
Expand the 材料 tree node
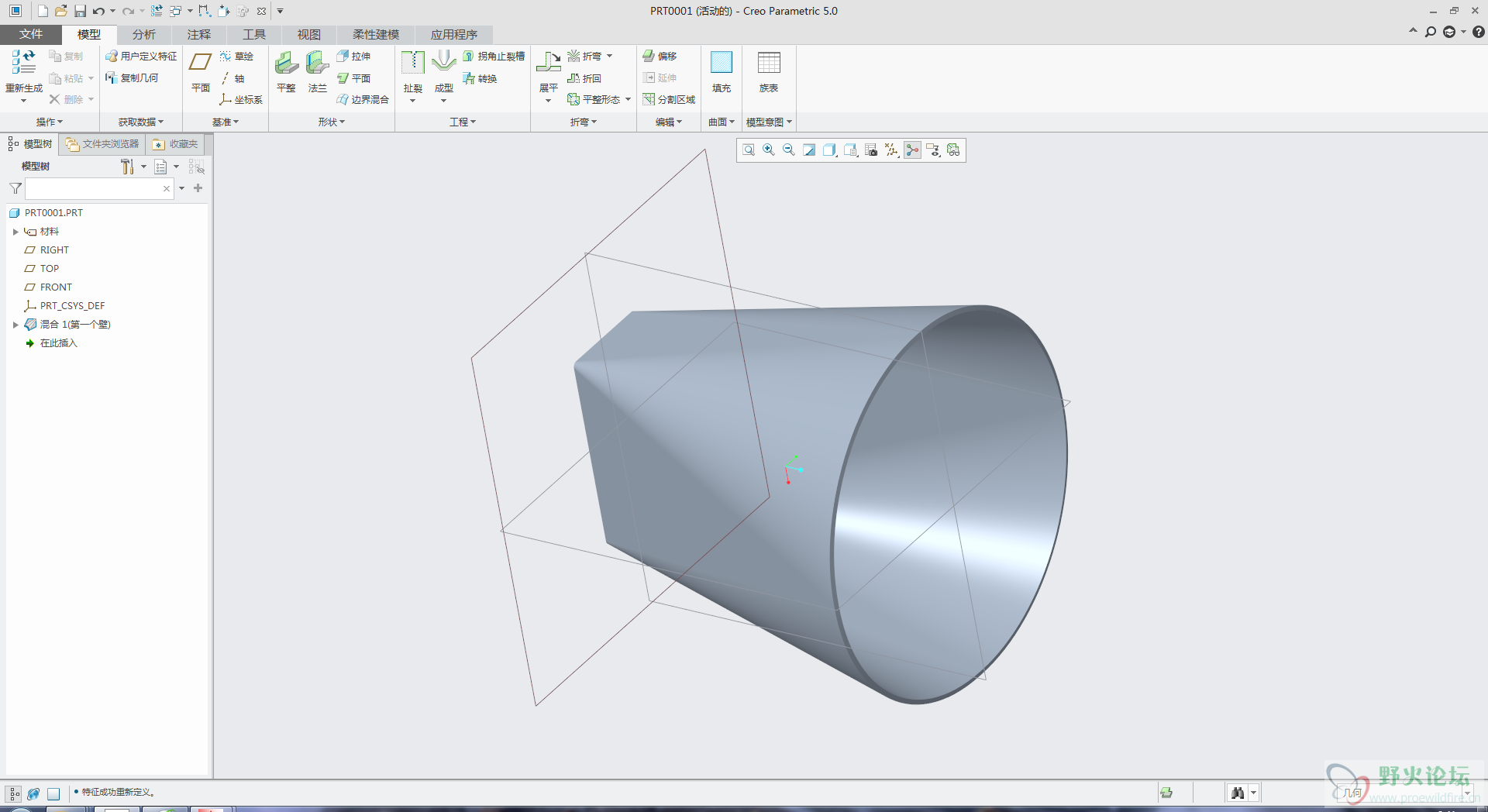pos(15,232)
